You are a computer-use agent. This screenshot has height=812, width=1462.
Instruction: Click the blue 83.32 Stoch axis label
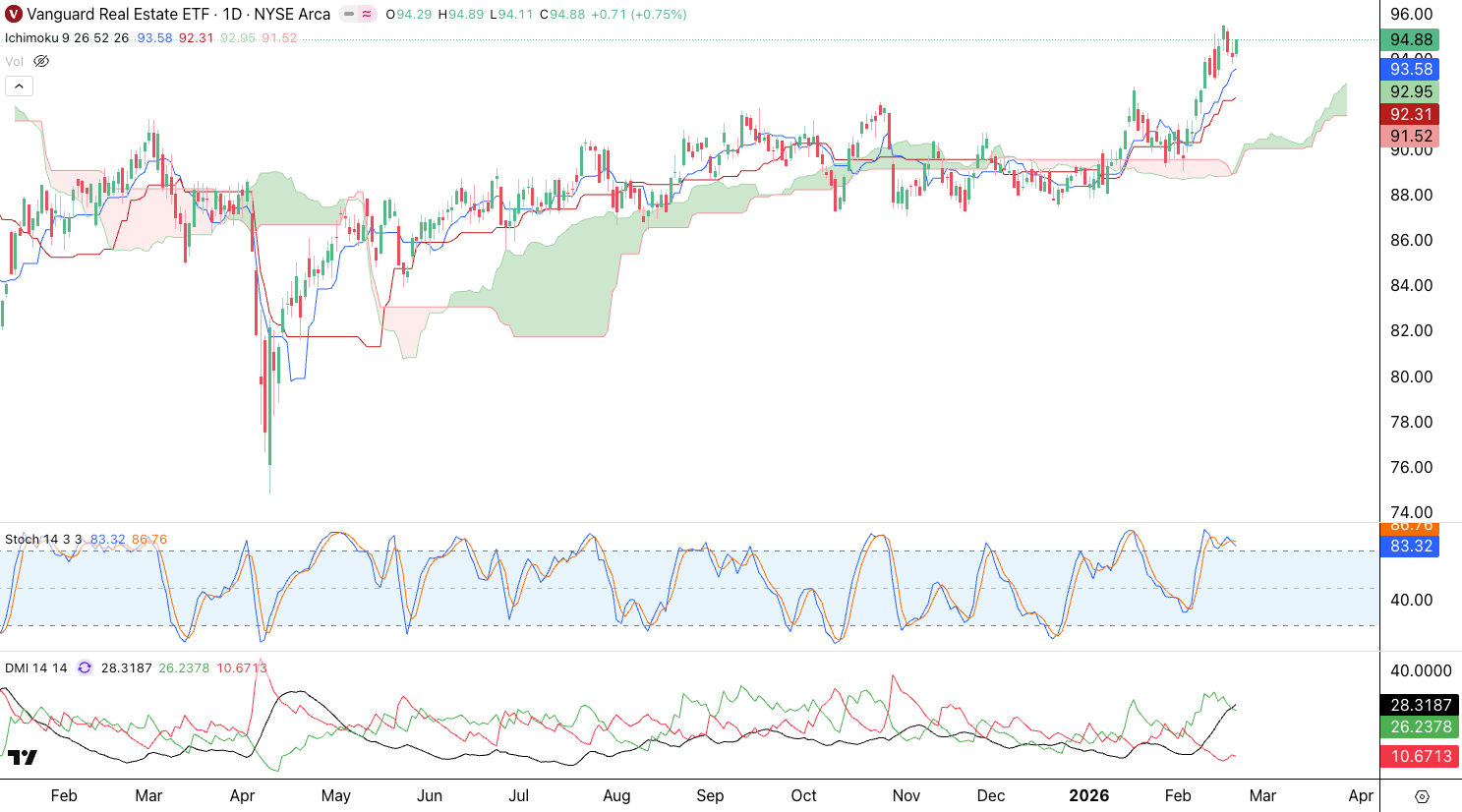tap(1410, 546)
